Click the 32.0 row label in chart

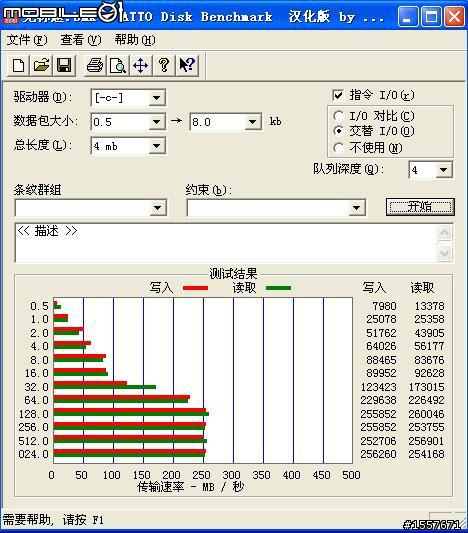coord(36,387)
